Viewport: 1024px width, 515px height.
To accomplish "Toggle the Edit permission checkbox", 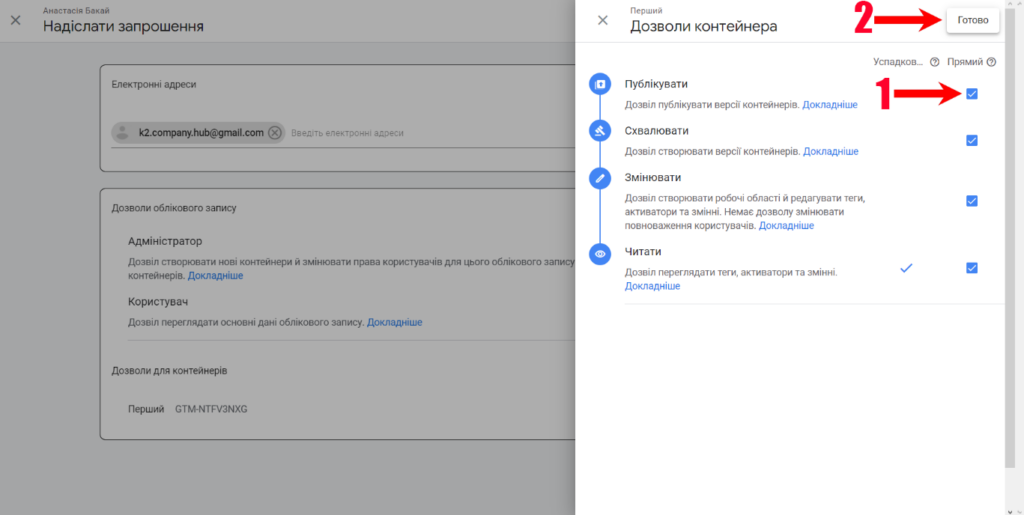I will pyautogui.click(x=971, y=201).
